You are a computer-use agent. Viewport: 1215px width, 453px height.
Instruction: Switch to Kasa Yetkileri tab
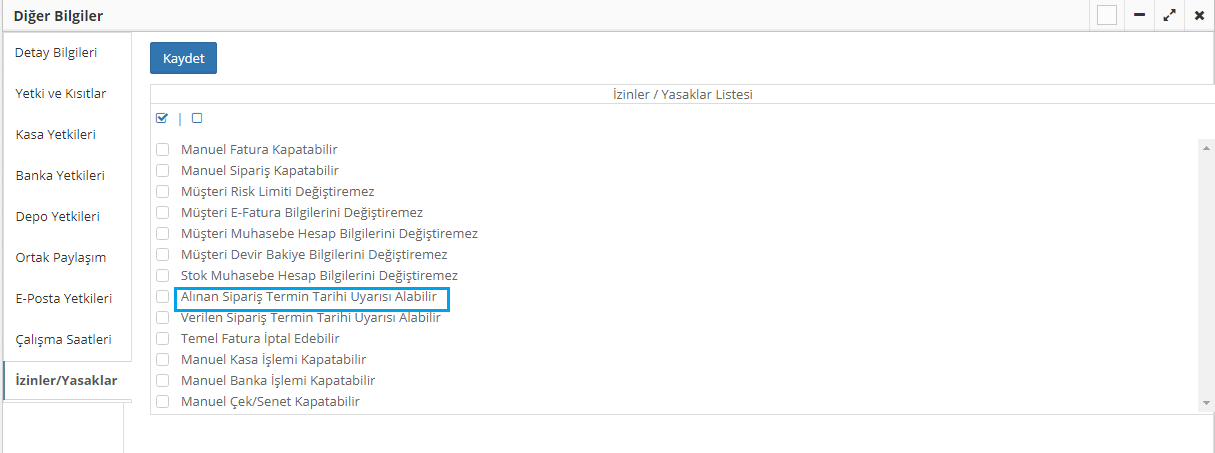(56, 134)
